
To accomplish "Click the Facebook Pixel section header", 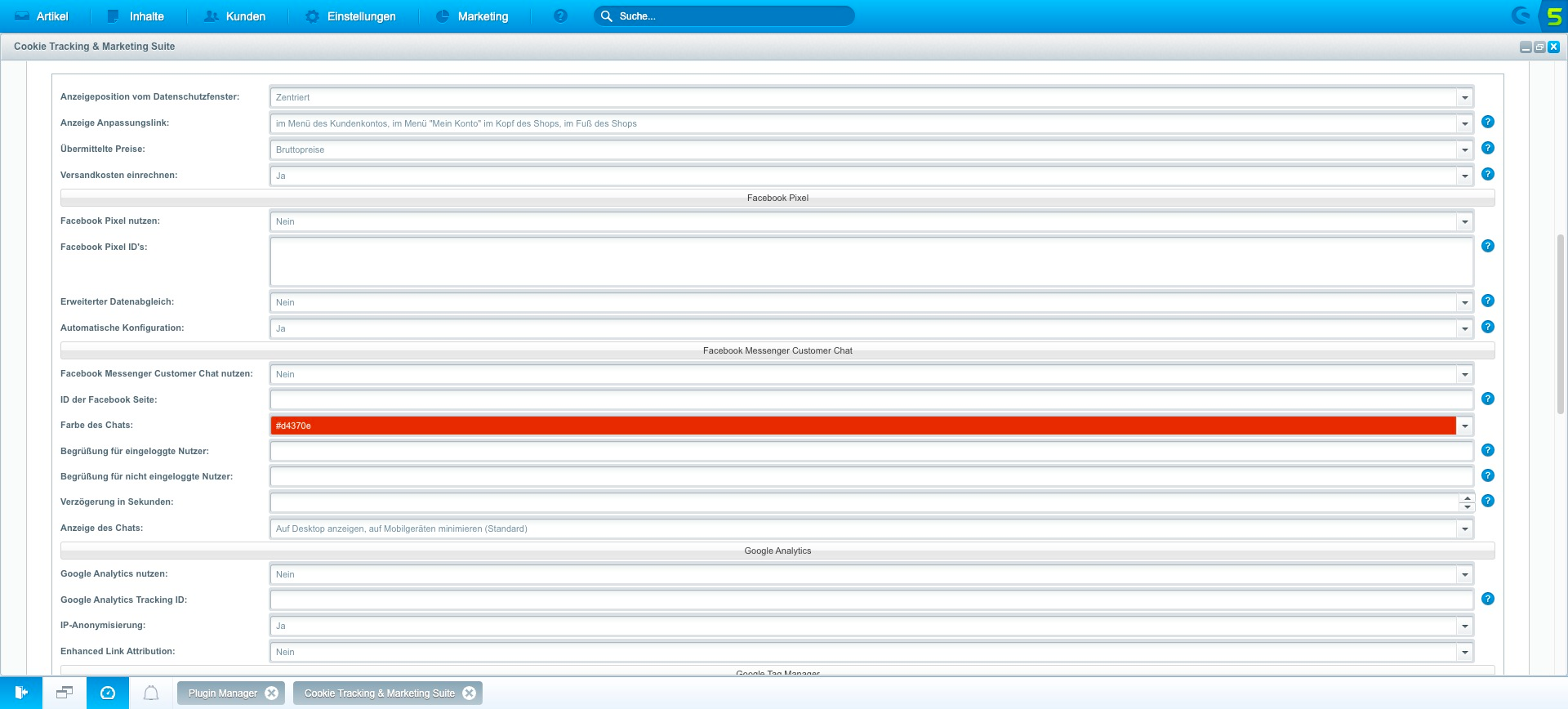I will pyautogui.click(x=777, y=198).
